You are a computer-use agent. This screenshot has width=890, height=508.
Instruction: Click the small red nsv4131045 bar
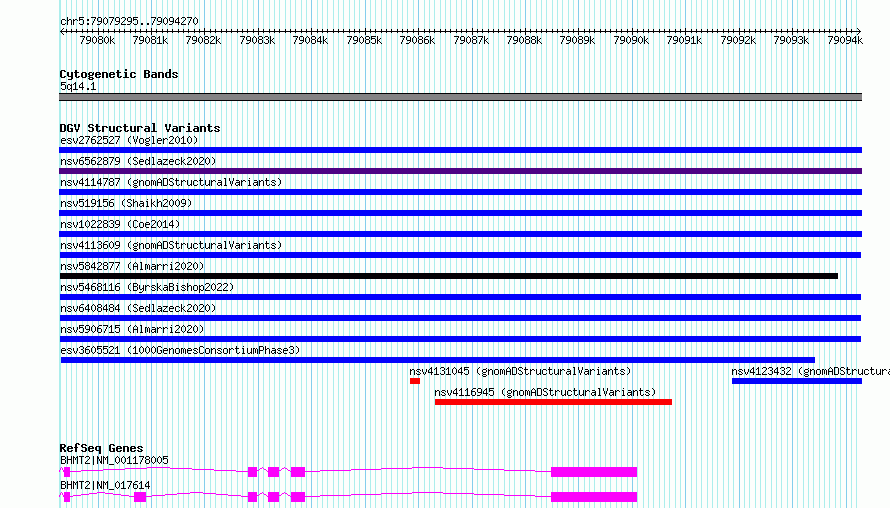(x=415, y=381)
